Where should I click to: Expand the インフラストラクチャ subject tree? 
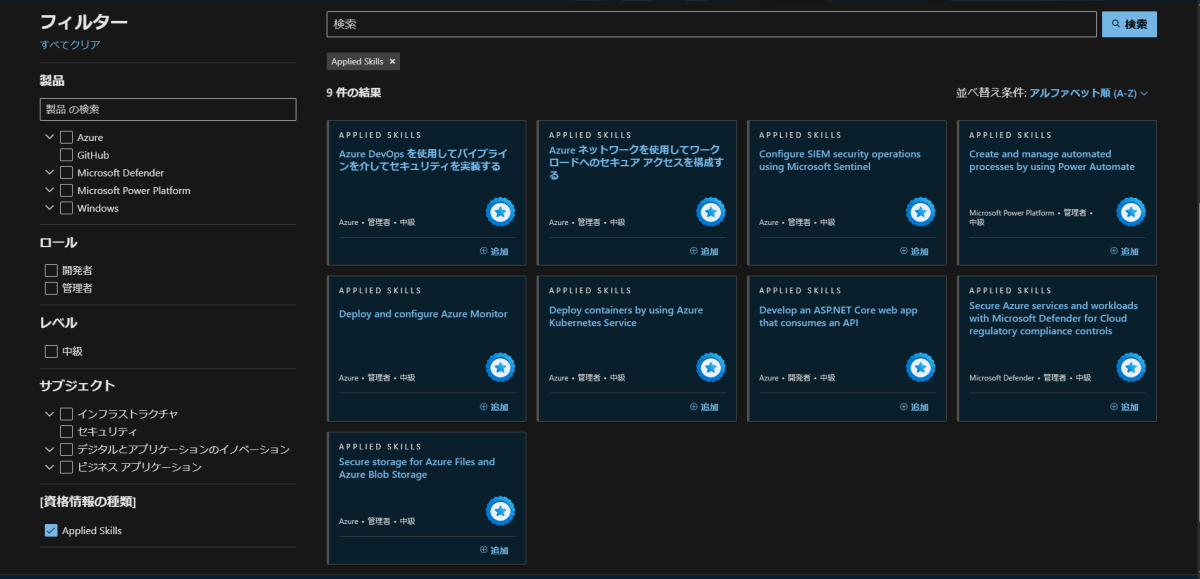(x=49, y=414)
